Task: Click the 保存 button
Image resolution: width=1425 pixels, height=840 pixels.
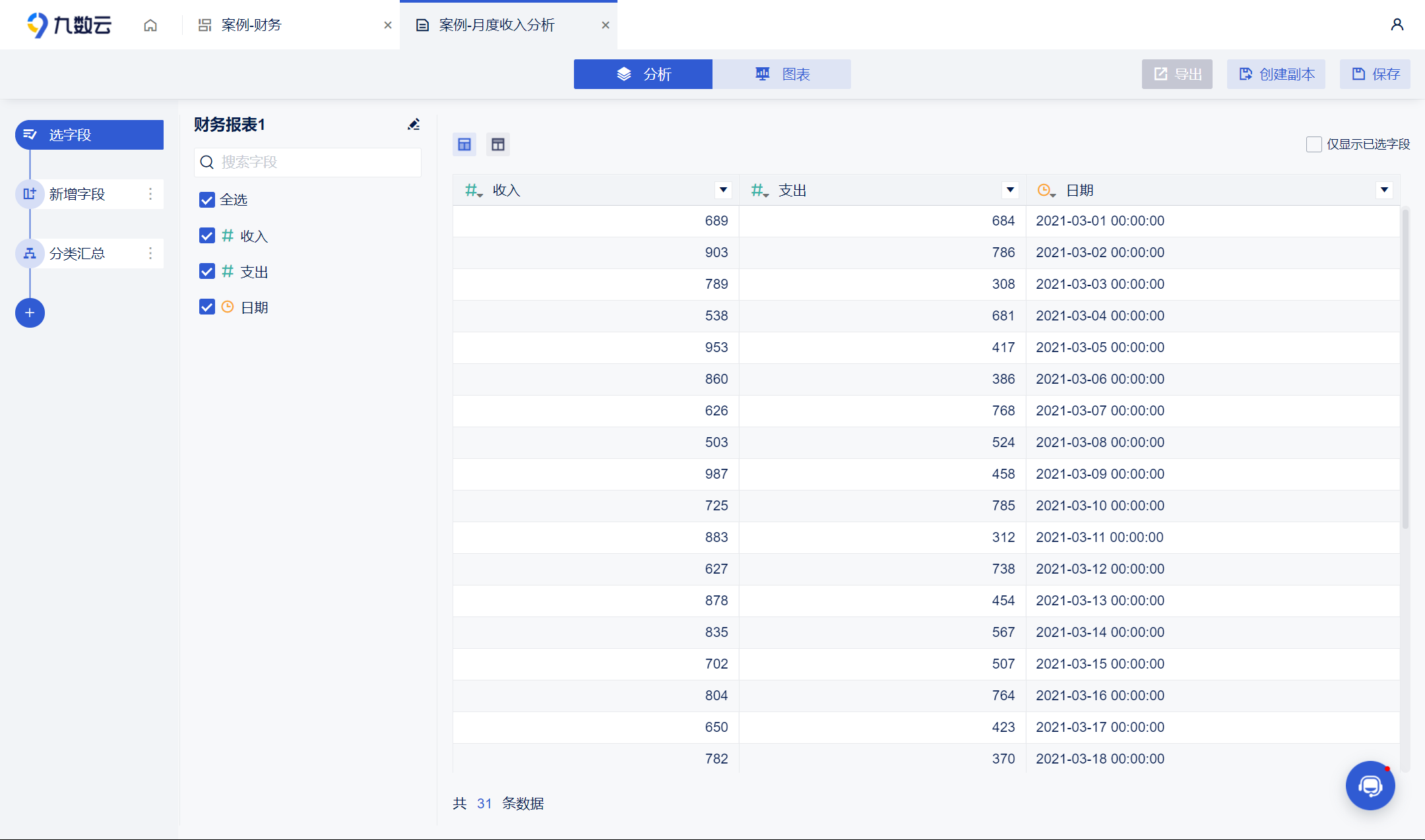Action: [x=1375, y=75]
